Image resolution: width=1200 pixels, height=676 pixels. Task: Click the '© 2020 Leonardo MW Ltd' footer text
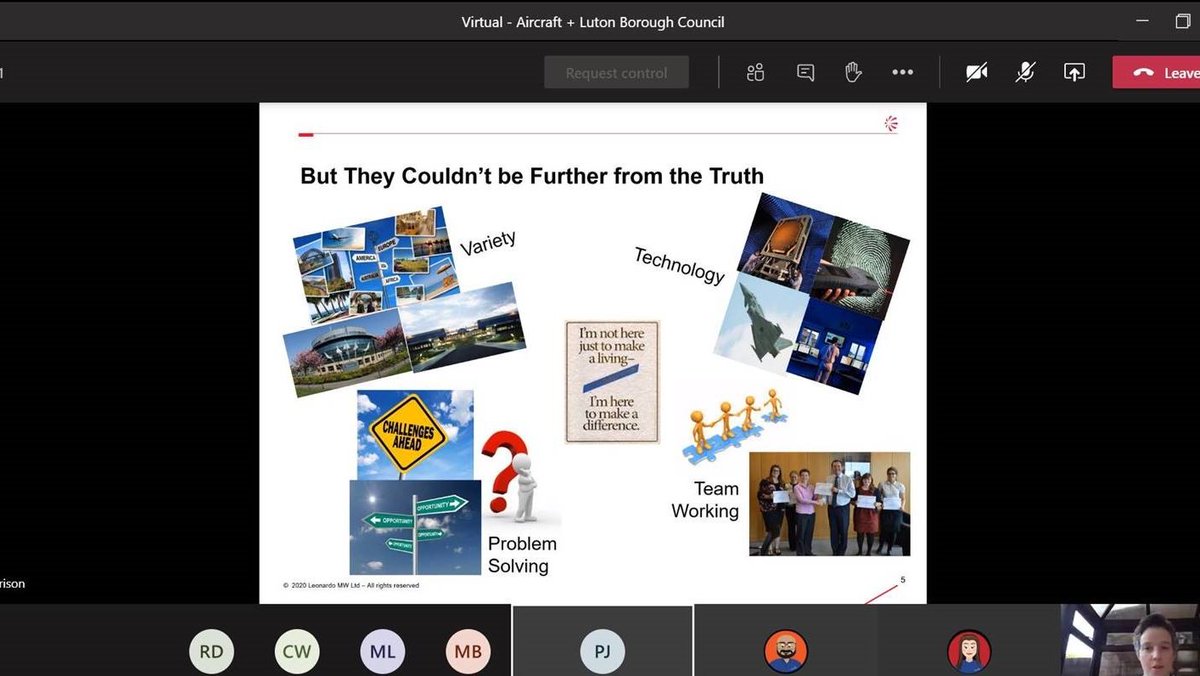tap(351, 585)
